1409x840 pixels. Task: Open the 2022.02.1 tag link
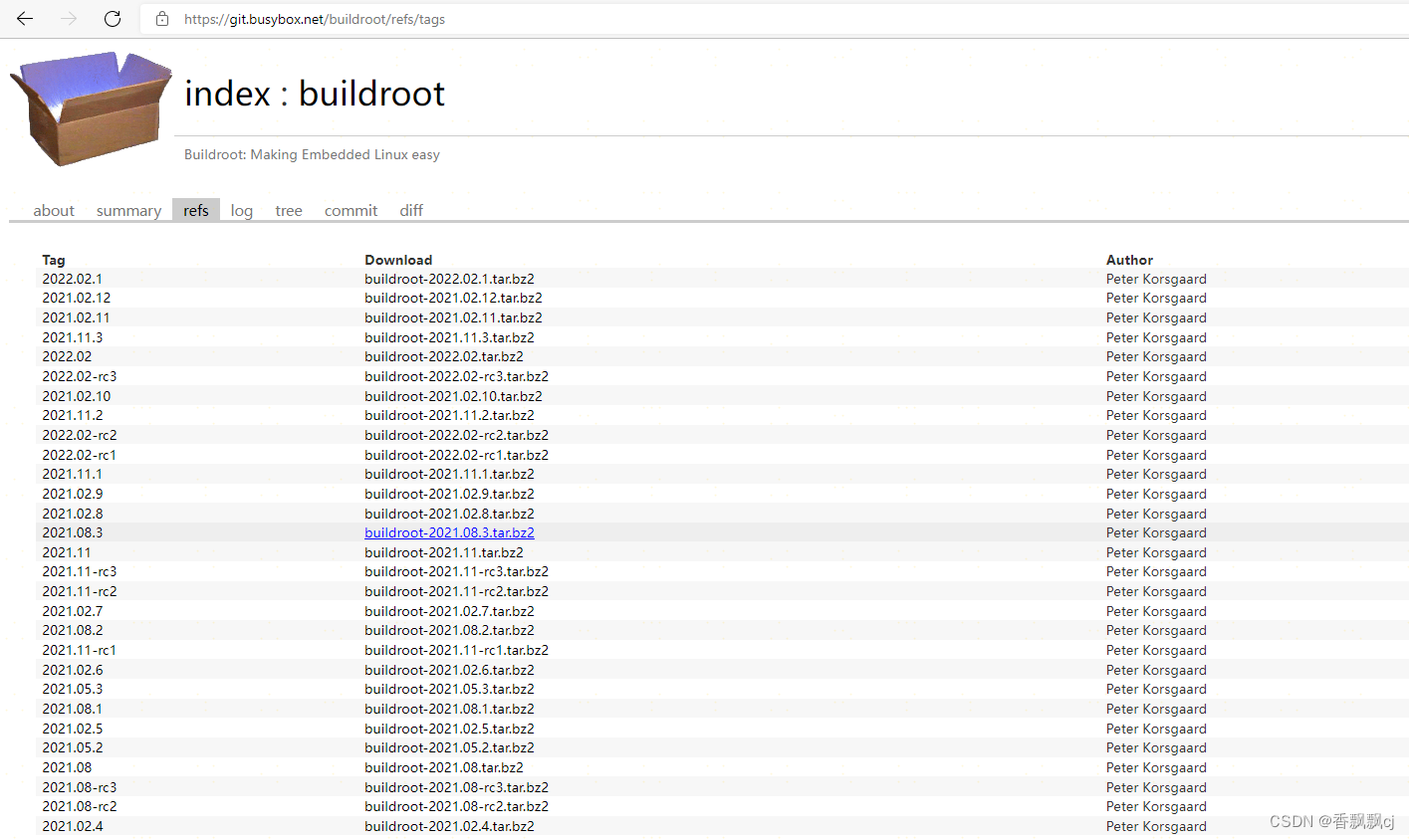click(72, 279)
